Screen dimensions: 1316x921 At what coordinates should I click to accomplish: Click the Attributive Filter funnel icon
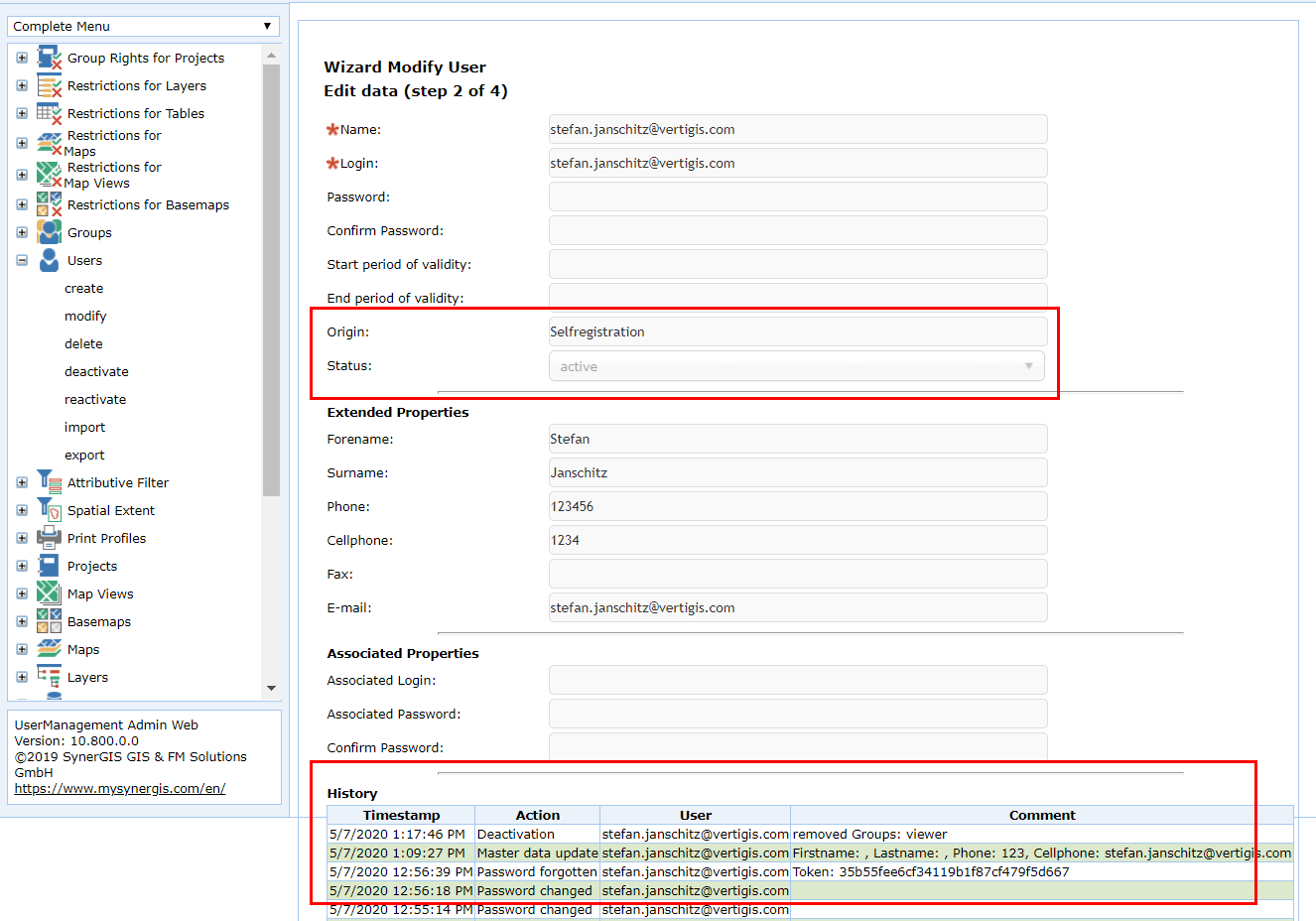pyautogui.click(x=49, y=482)
